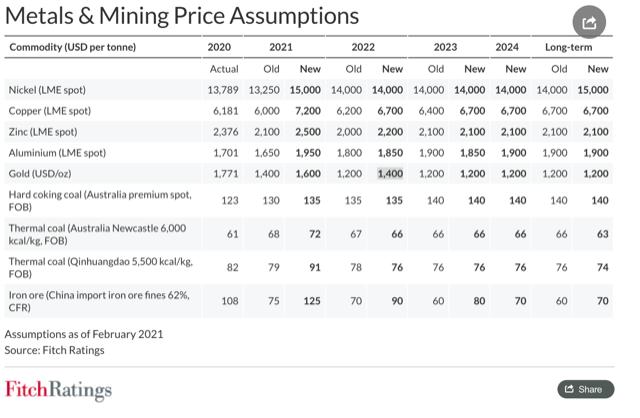The height and width of the screenshot is (418, 640).
Task: Select the highlighted Gold 2022 New value
Action: pos(390,173)
